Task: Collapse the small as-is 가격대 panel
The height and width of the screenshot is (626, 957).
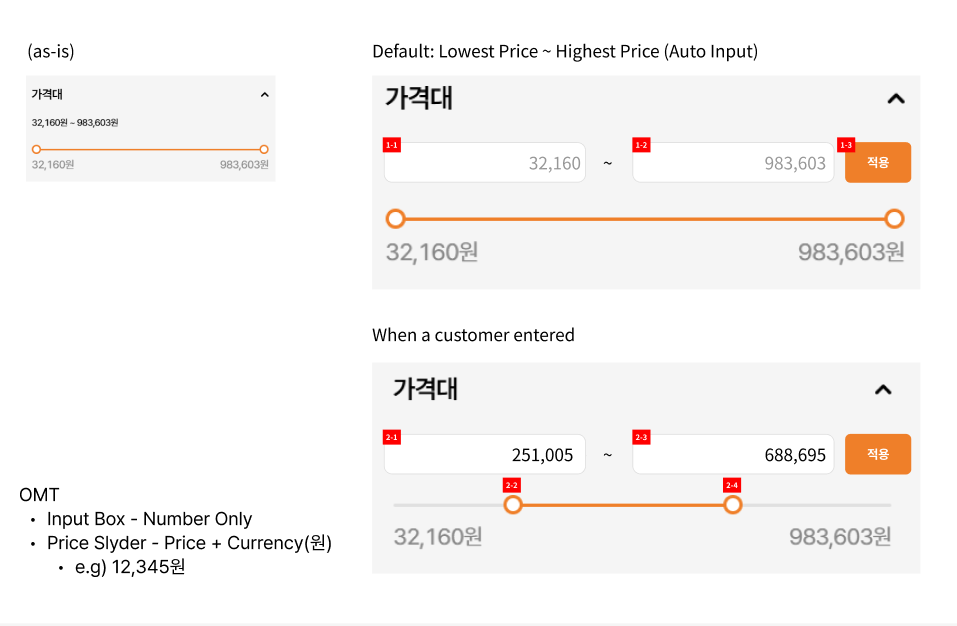Action: pyautogui.click(x=264, y=95)
